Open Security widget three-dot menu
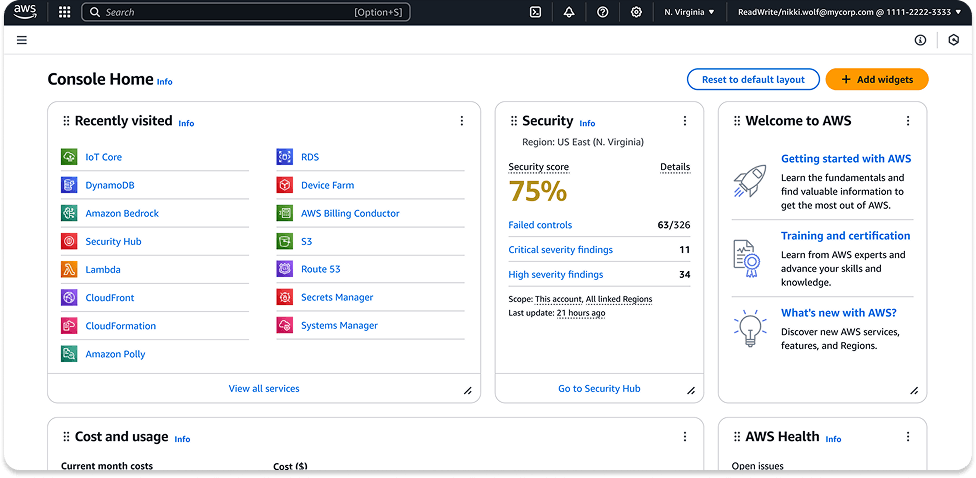 [685, 121]
